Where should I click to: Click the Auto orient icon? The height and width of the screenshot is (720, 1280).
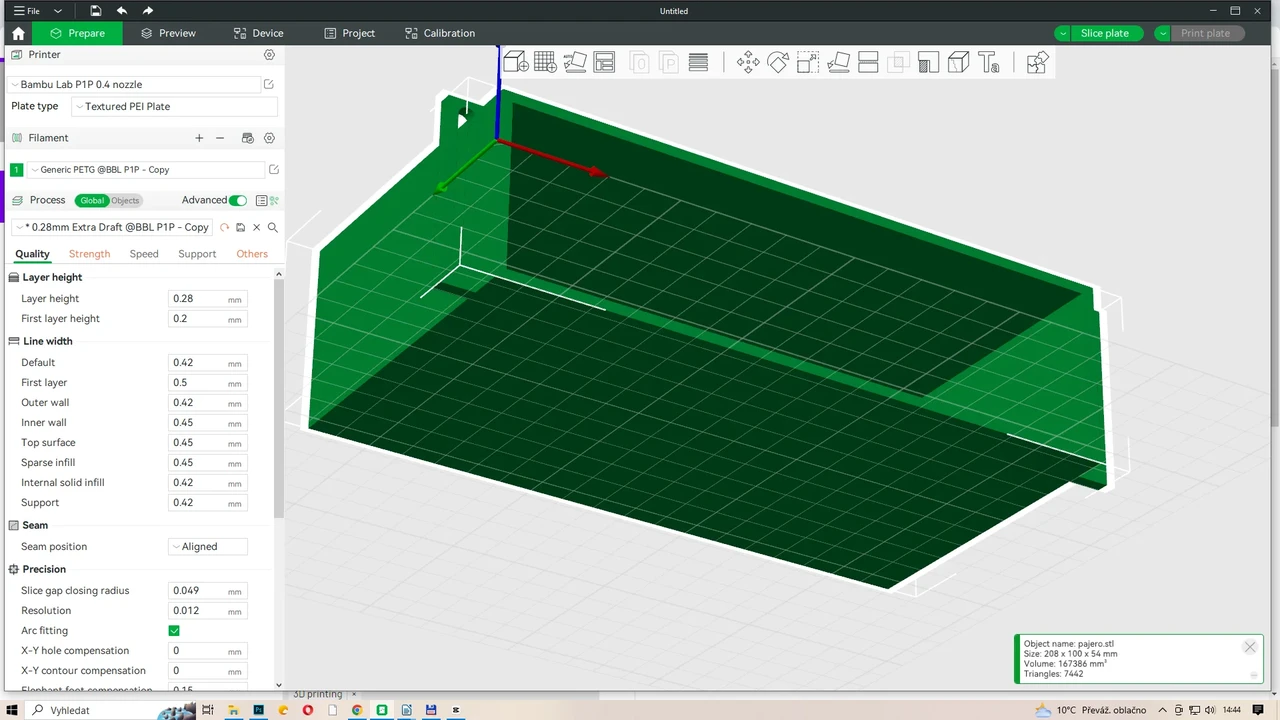[575, 63]
